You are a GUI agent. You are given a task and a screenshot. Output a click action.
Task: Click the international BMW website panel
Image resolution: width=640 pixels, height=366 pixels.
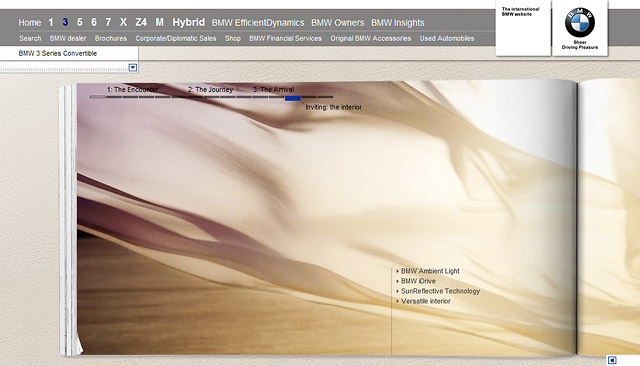coord(523,29)
